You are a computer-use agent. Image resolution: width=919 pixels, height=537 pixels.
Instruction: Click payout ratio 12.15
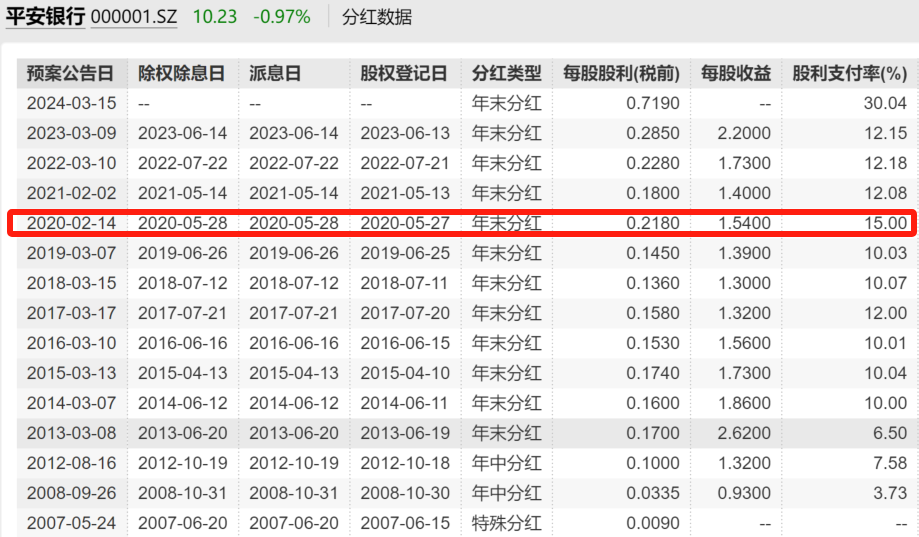886,133
